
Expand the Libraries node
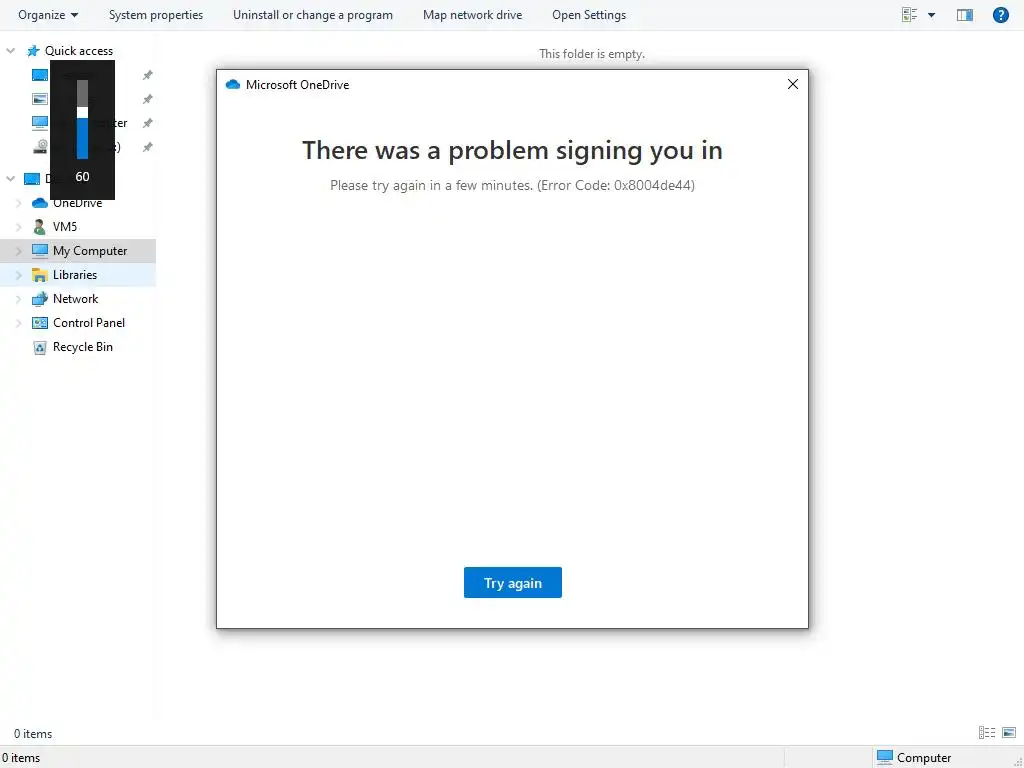point(18,276)
